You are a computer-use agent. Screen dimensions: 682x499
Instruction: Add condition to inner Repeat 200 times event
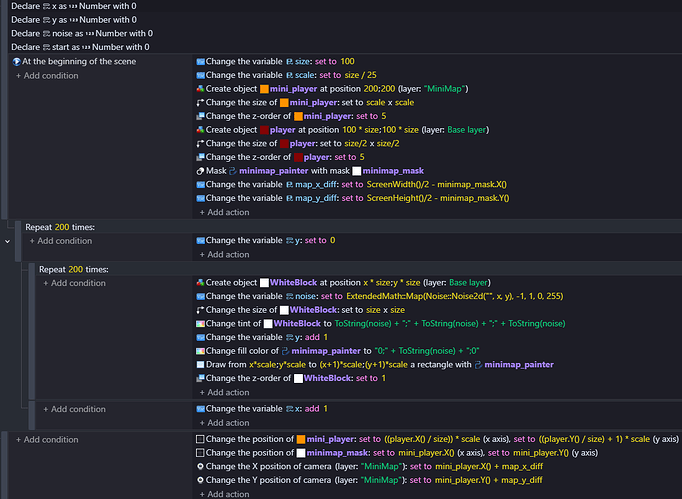coord(74,283)
